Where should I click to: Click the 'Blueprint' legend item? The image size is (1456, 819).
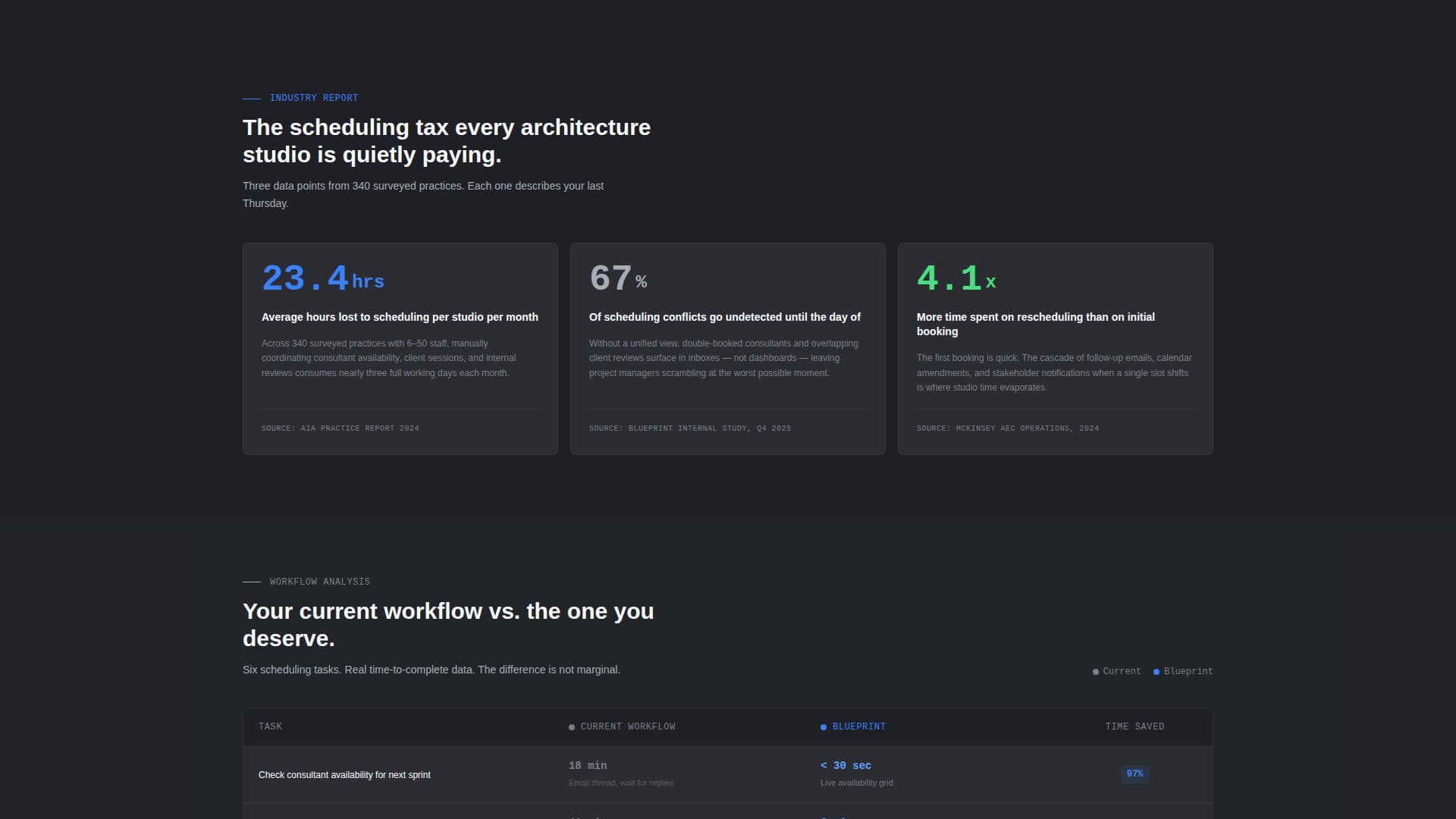(1183, 671)
